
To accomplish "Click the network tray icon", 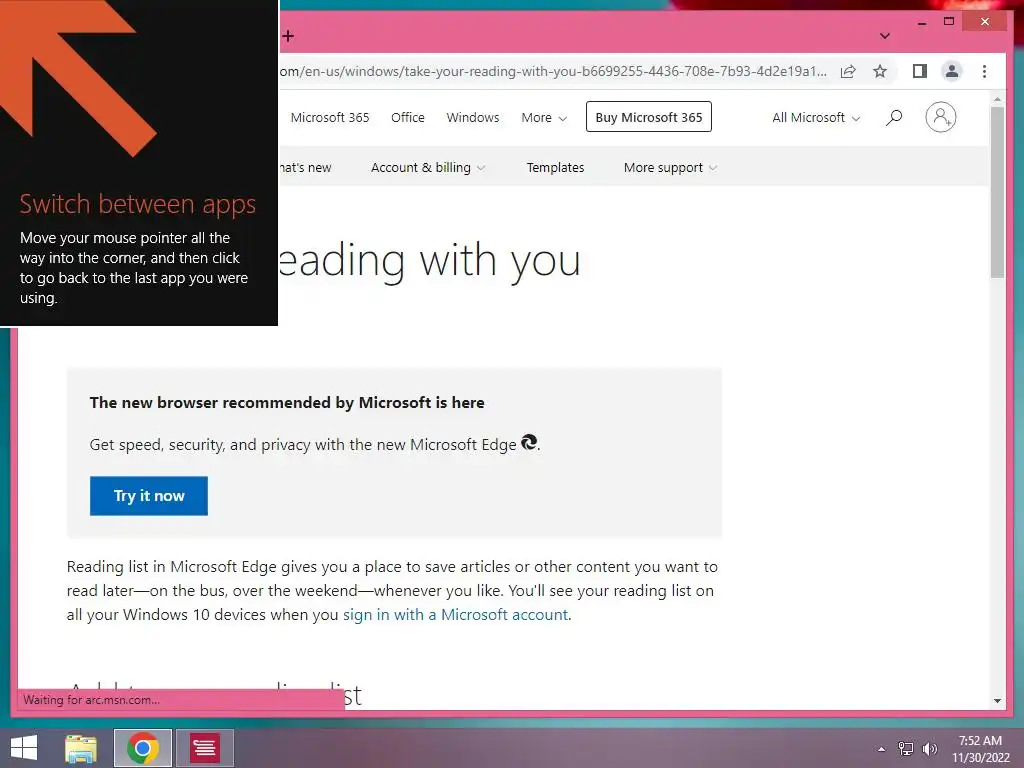I will tap(905, 749).
